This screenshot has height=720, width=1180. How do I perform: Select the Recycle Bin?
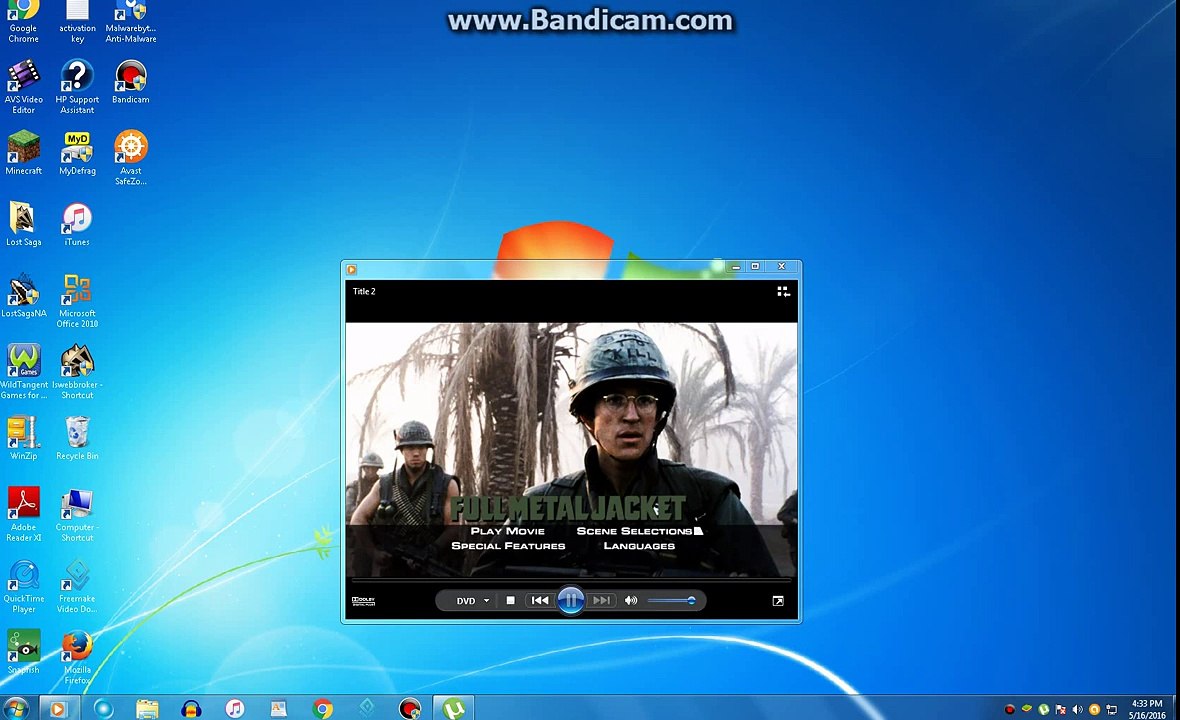(x=77, y=438)
